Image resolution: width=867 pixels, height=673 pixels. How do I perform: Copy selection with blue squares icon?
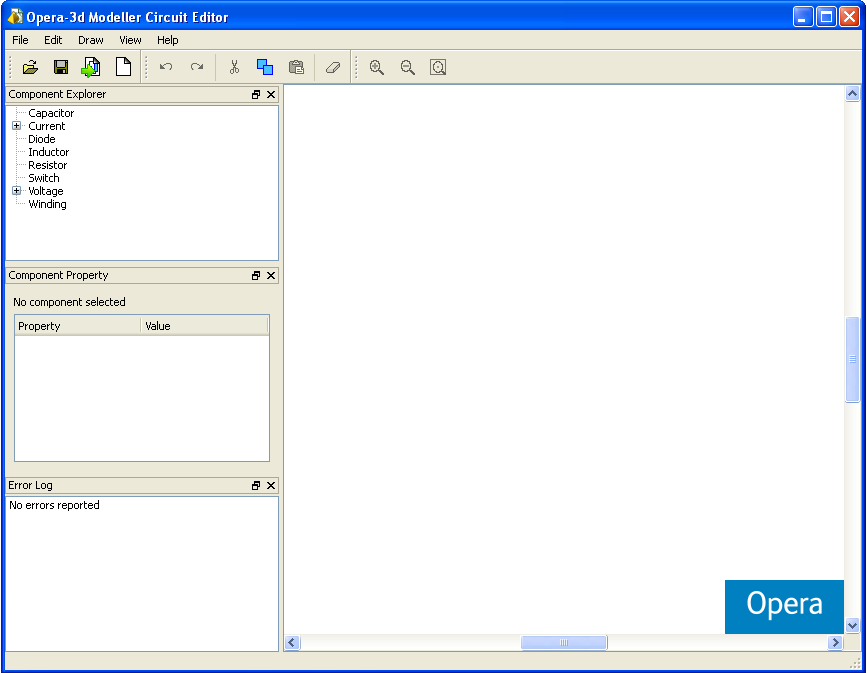(x=265, y=67)
